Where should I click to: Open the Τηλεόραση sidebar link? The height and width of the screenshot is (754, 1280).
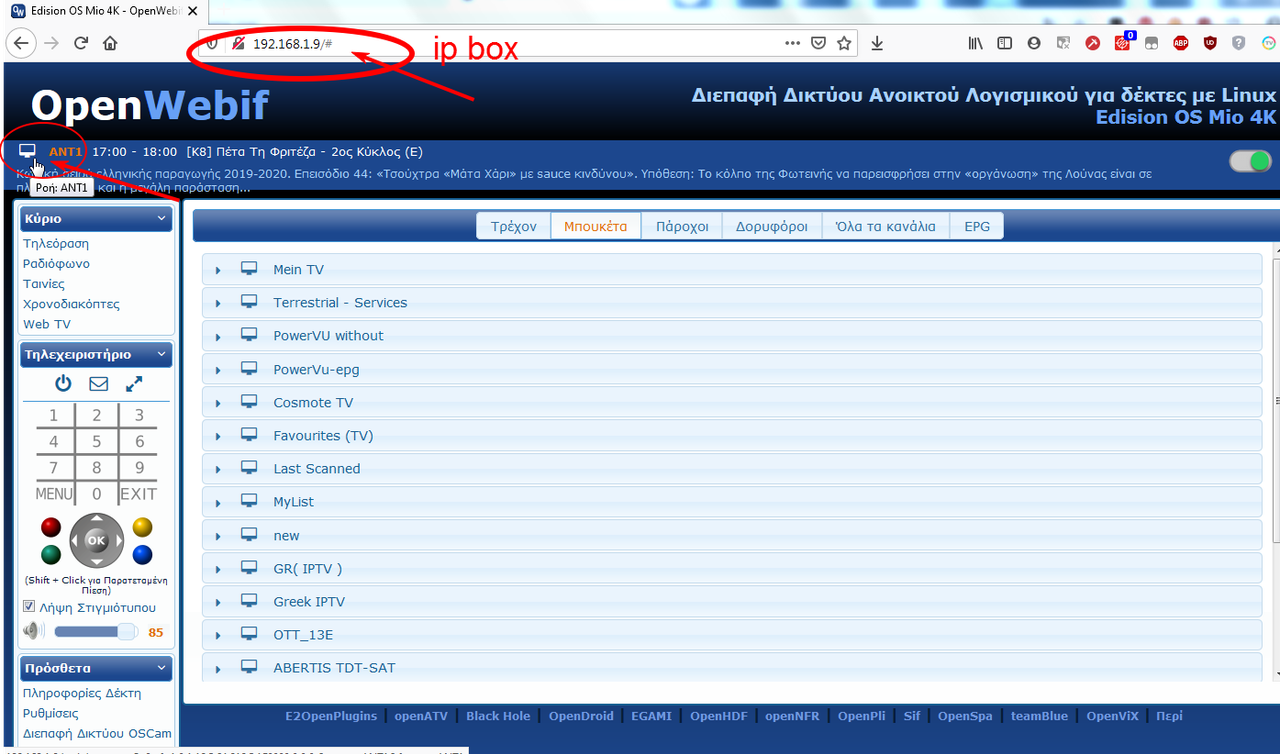(x=56, y=243)
